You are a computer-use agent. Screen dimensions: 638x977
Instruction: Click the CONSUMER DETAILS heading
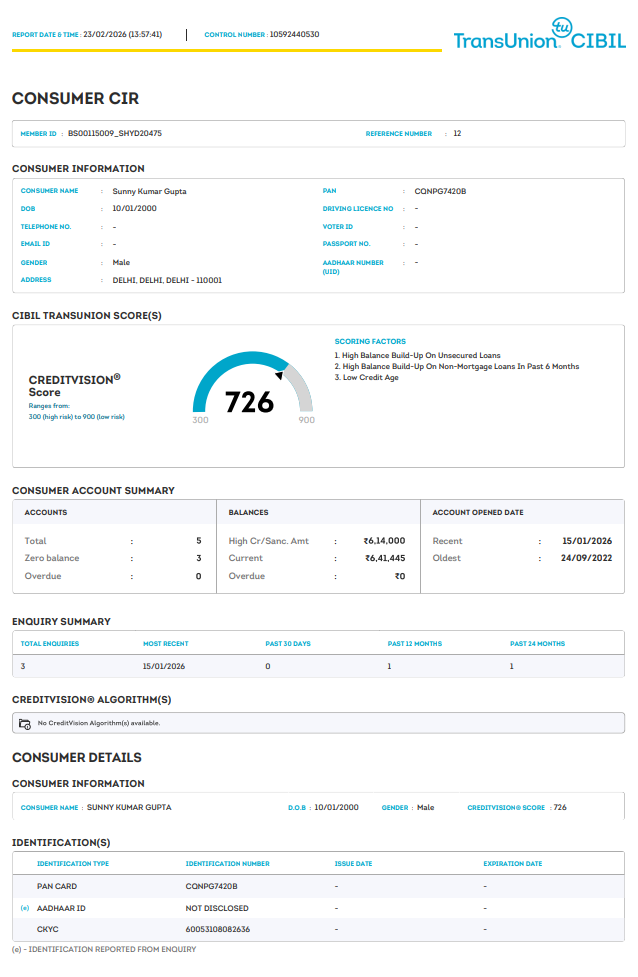(x=77, y=758)
